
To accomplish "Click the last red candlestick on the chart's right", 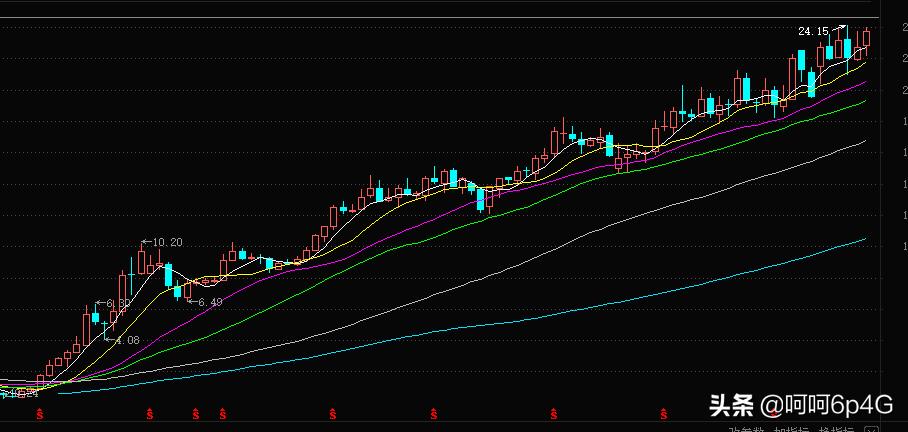I will tap(866, 38).
